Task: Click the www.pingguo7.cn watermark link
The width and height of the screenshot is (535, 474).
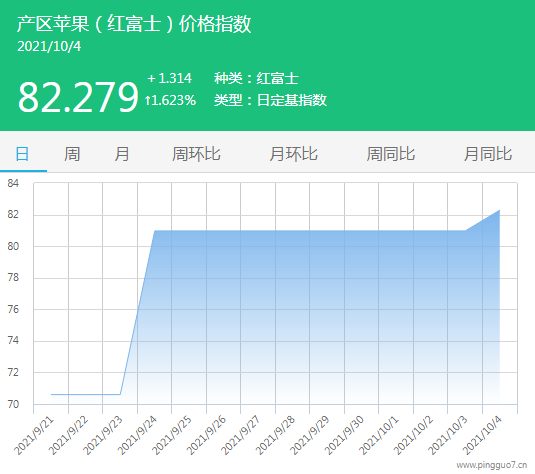Action: coord(492,465)
